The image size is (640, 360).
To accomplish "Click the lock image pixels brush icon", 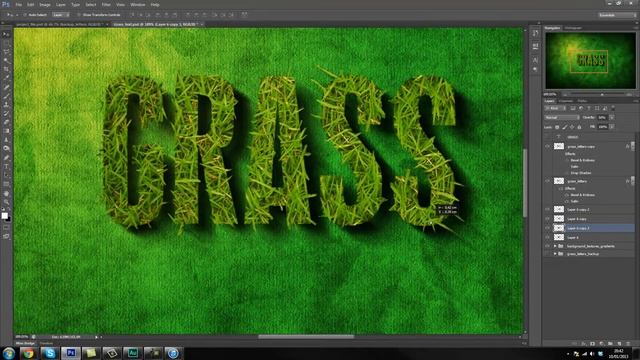I will tap(564, 127).
